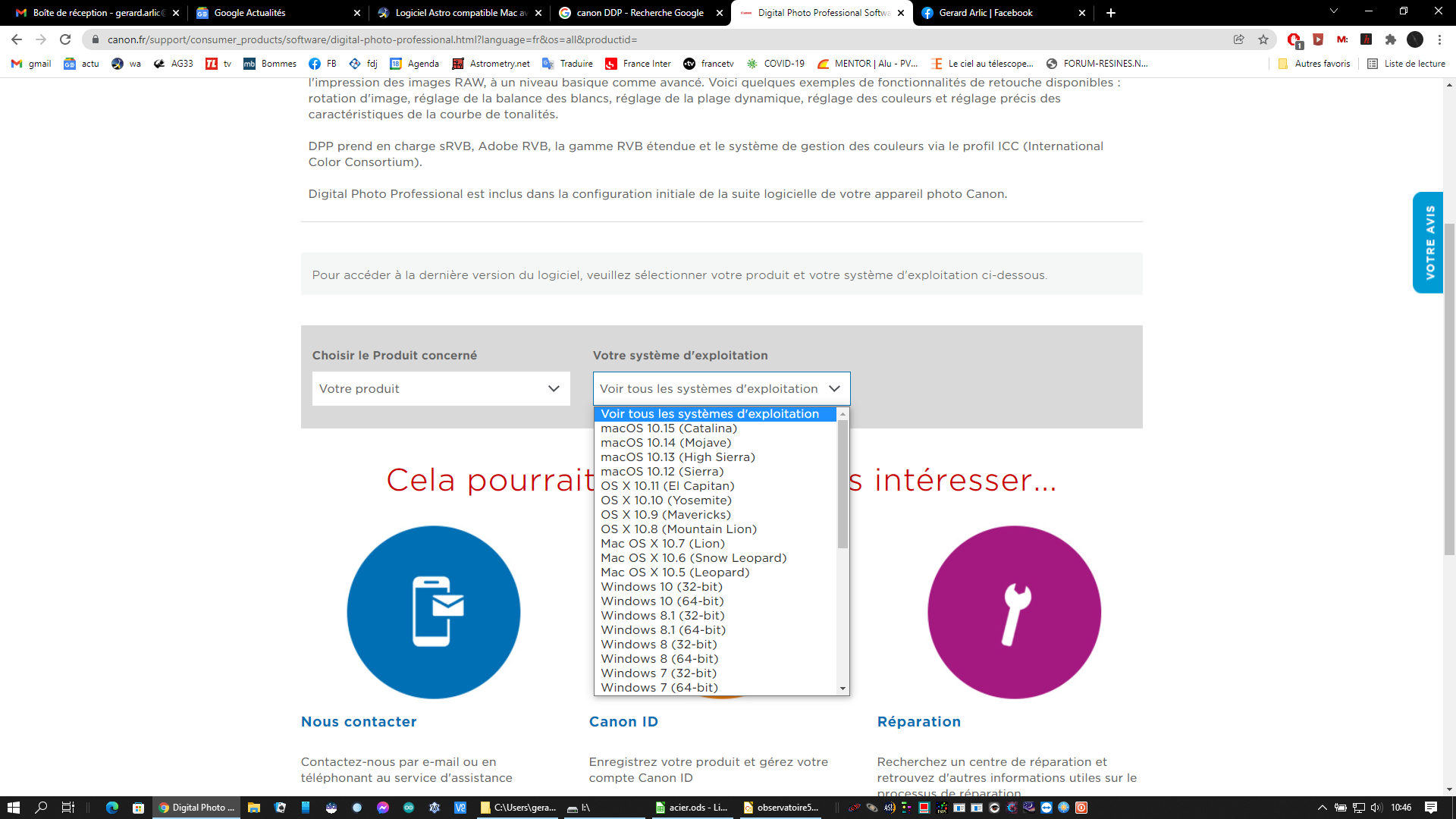Expand the Votre produit dropdown

click(441, 389)
